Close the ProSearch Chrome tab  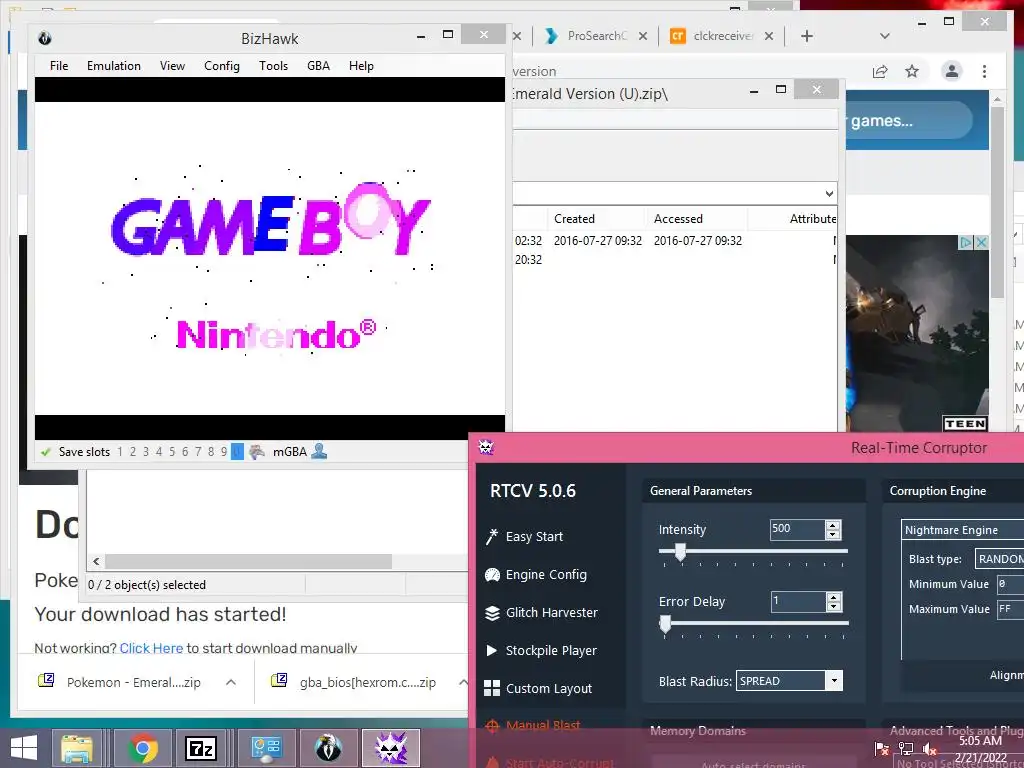[643, 36]
